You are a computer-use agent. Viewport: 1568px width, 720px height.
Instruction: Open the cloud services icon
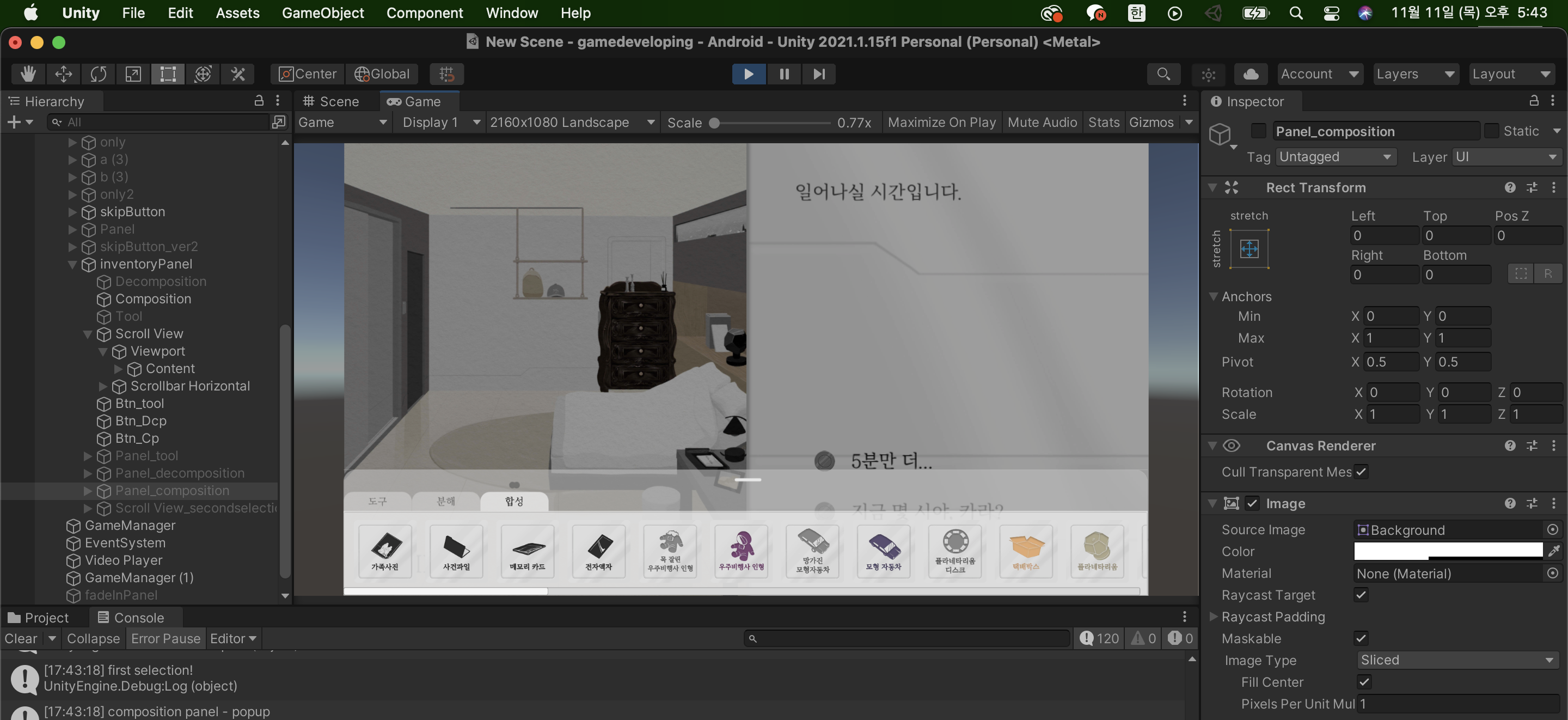click(x=1250, y=74)
